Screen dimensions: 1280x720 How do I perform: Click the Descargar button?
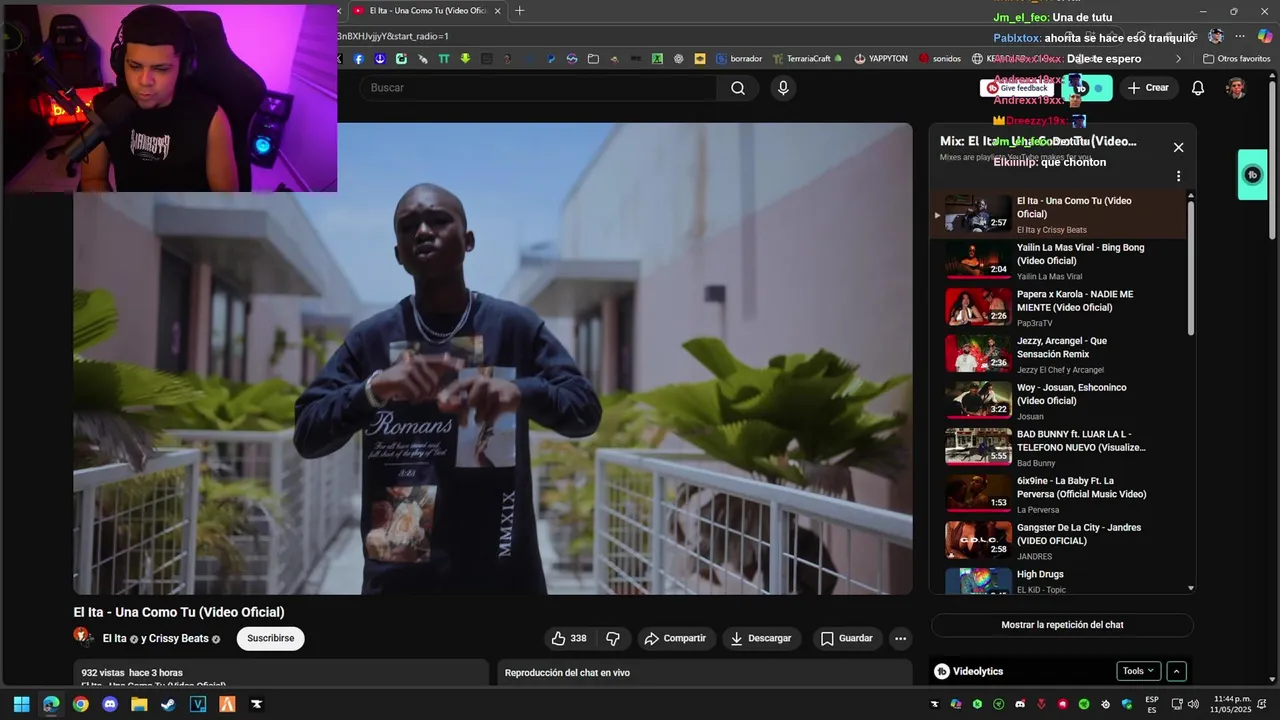(761, 638)
